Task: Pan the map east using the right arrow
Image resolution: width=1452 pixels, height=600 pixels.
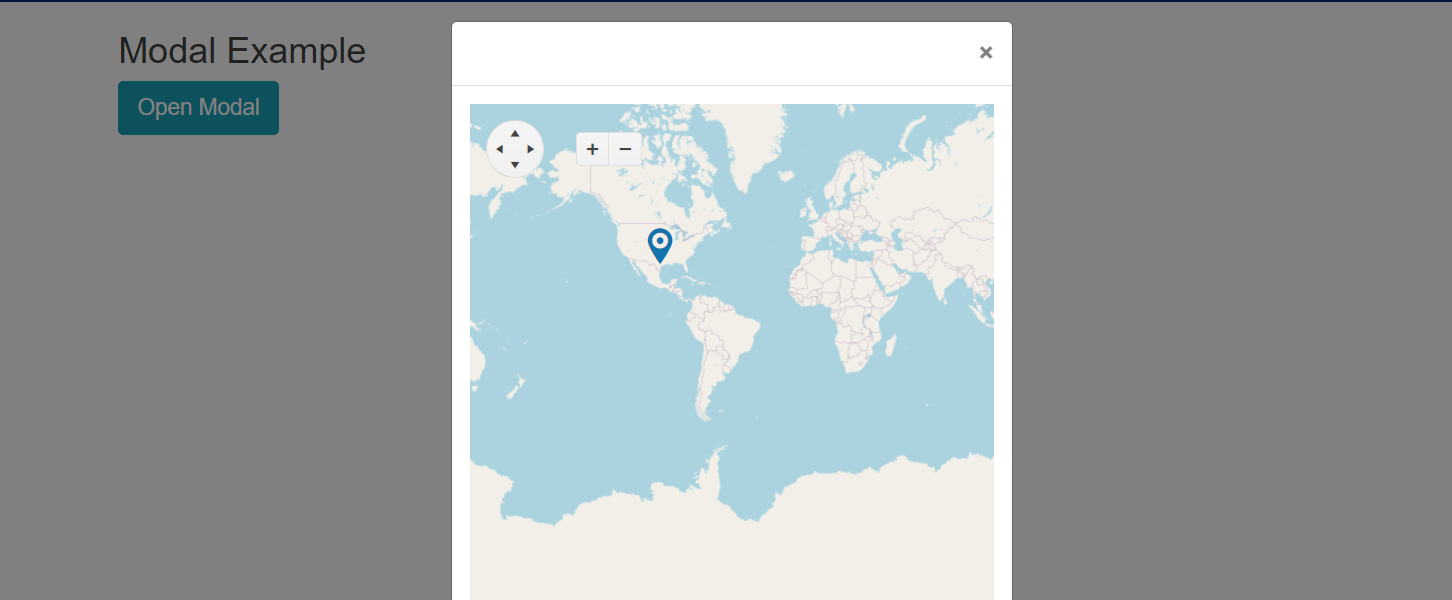Action: [531, 149]
